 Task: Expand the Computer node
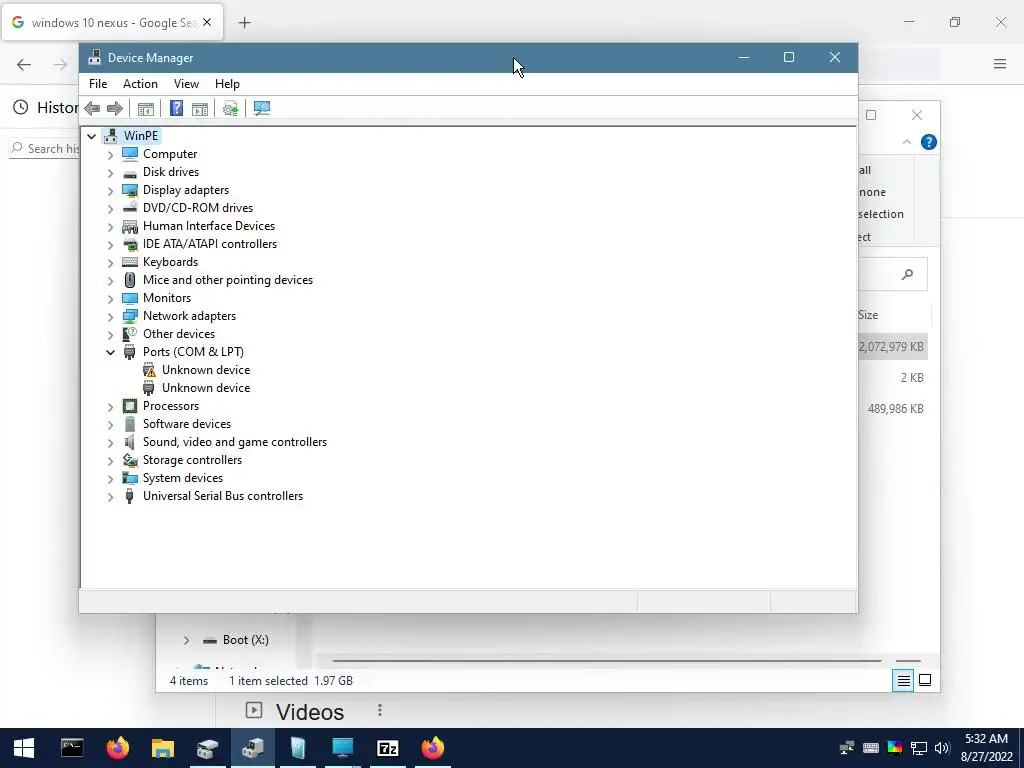110,155
